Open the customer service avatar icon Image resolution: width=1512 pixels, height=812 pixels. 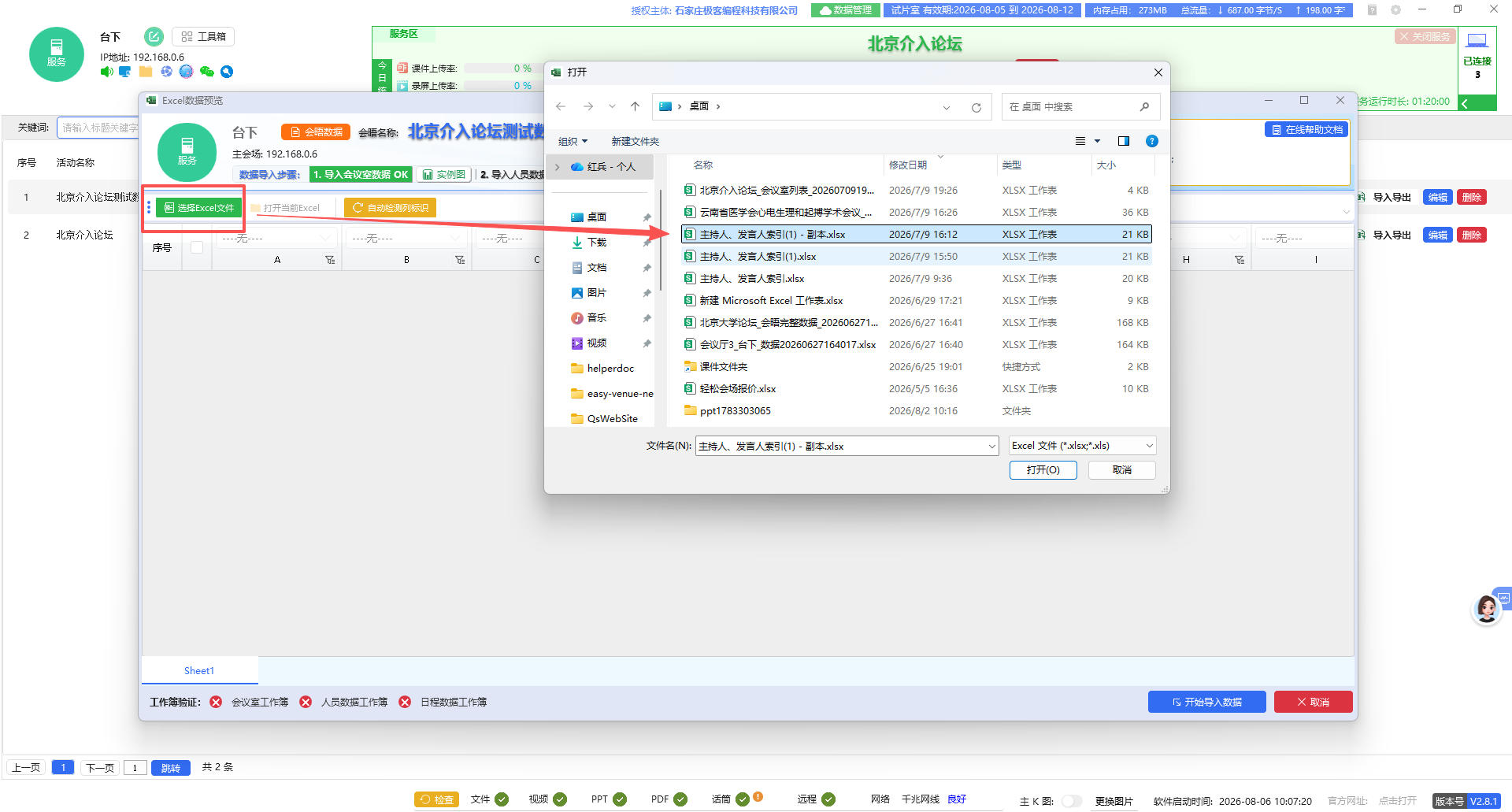pos(1487,609)
